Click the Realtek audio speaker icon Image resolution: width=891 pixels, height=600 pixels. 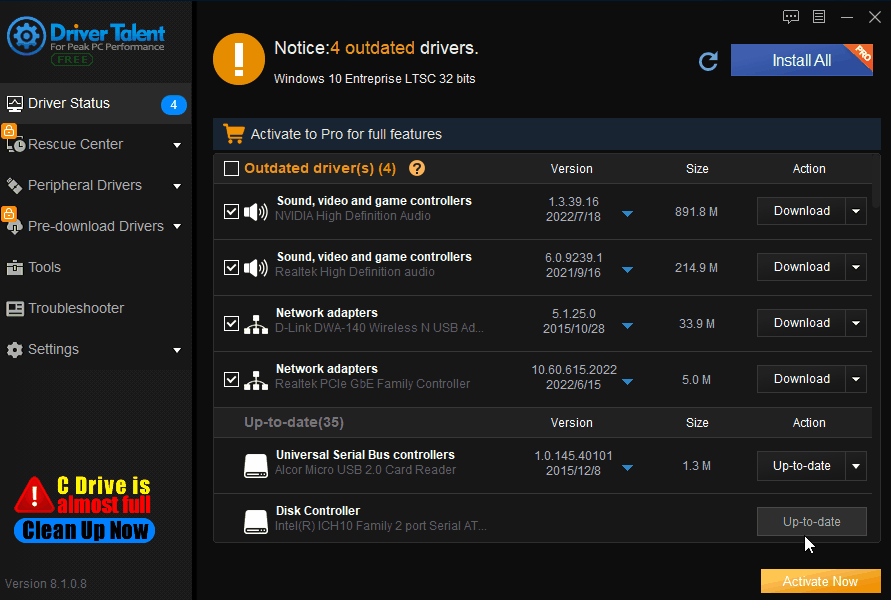point(256,268)
